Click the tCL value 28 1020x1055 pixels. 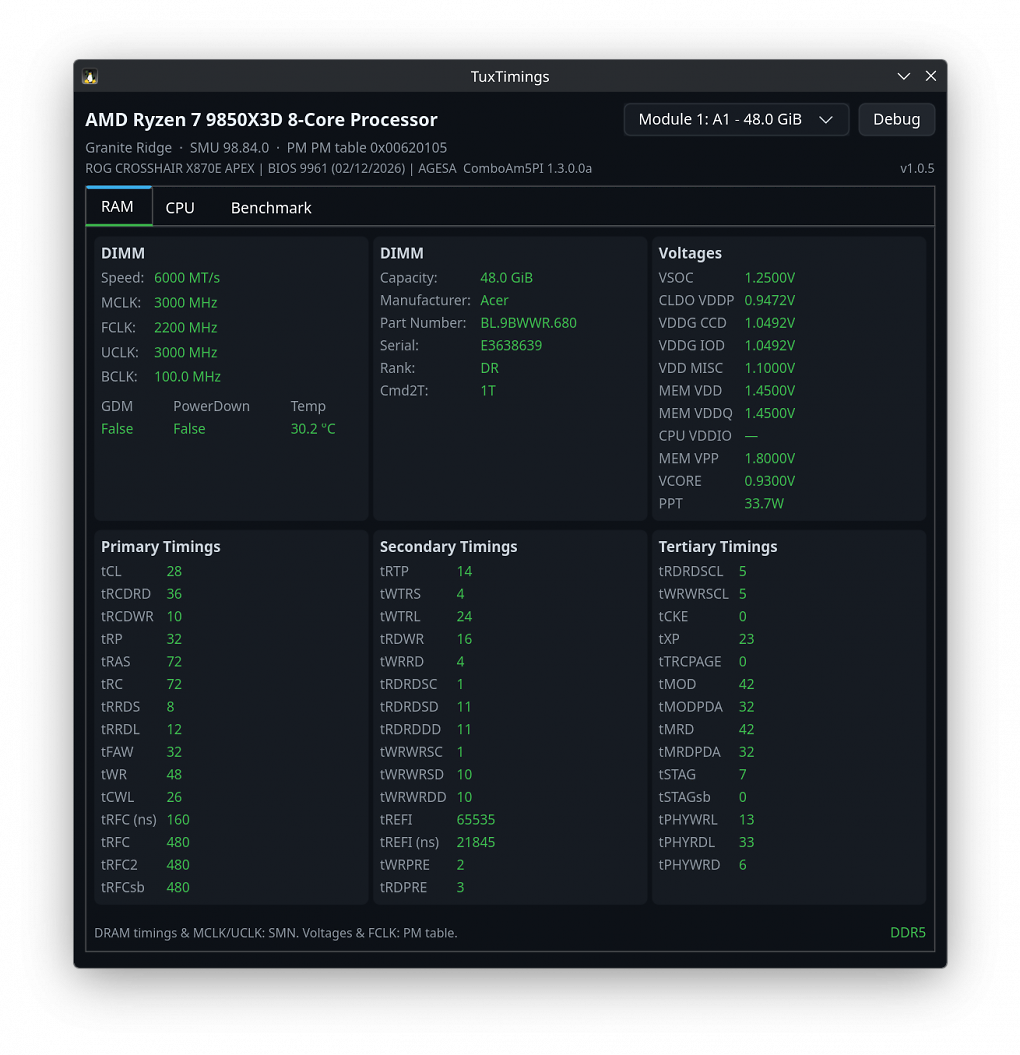click(174, 571)
